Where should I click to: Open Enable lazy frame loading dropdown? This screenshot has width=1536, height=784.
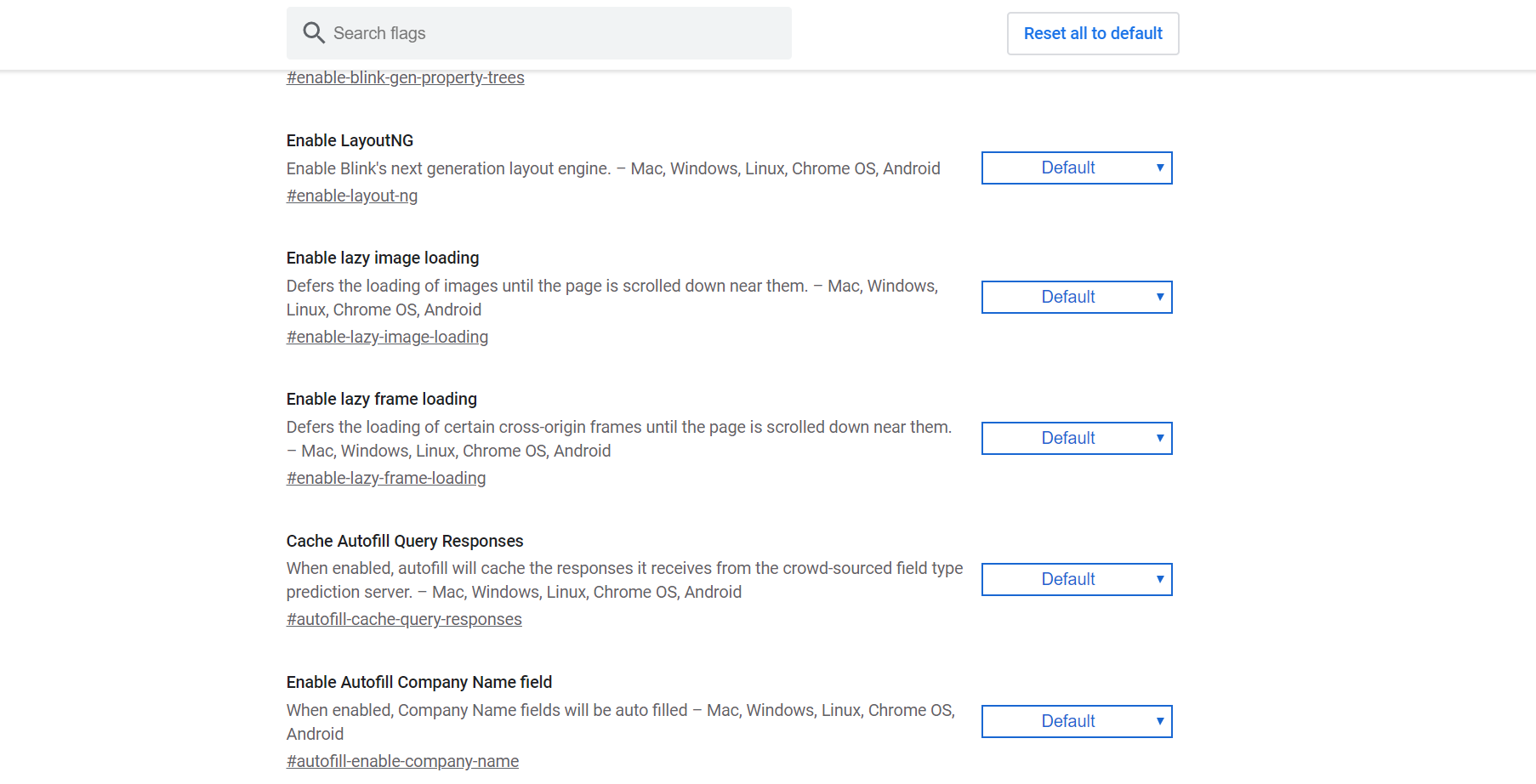point(1077,438)
